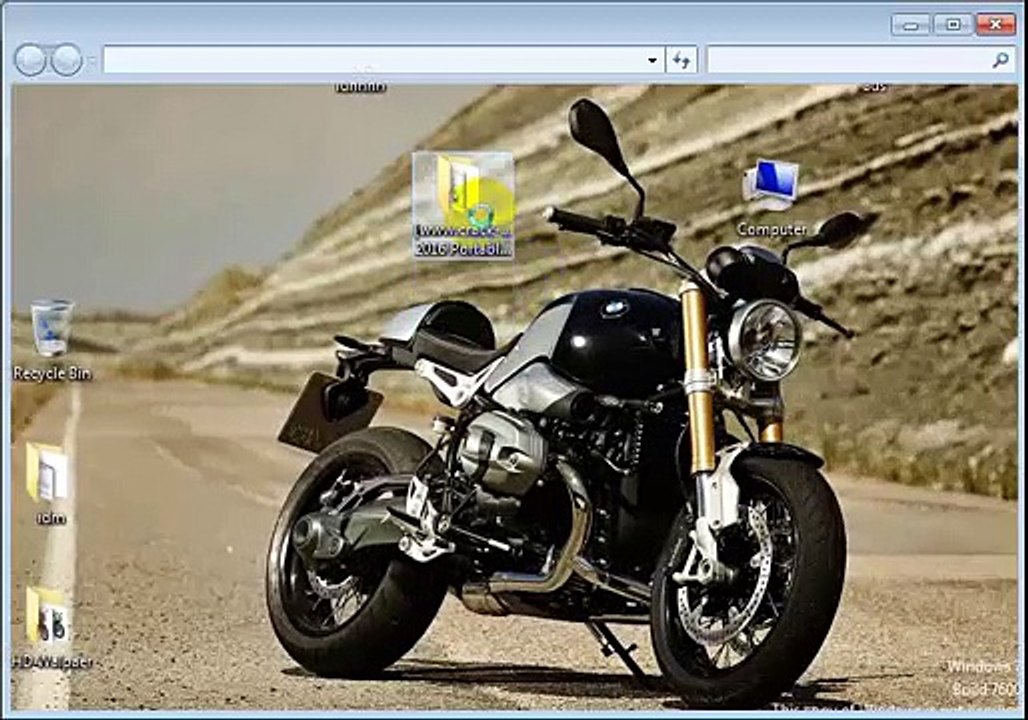Open the recent pages dropdown arrow
Screen dimensions: 1028x720
point(92,60)
